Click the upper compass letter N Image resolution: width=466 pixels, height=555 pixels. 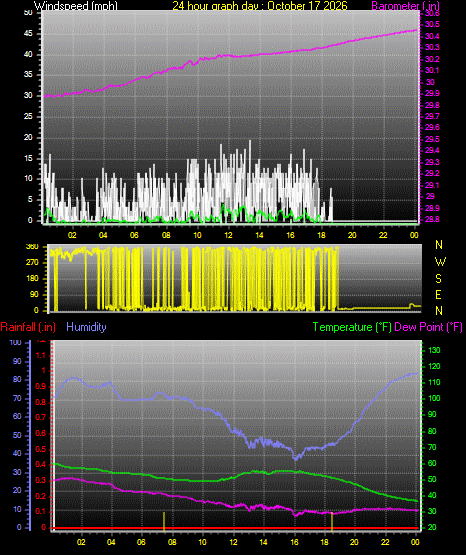tap(439, 245)
